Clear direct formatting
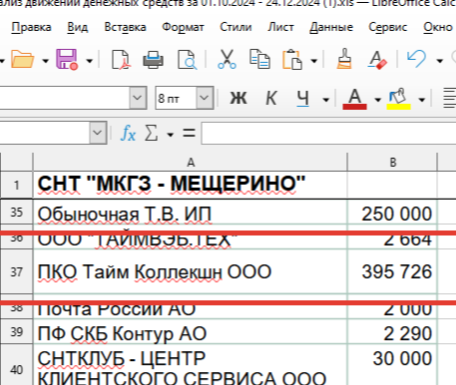The image size is (456, 385). pos(377,60)
